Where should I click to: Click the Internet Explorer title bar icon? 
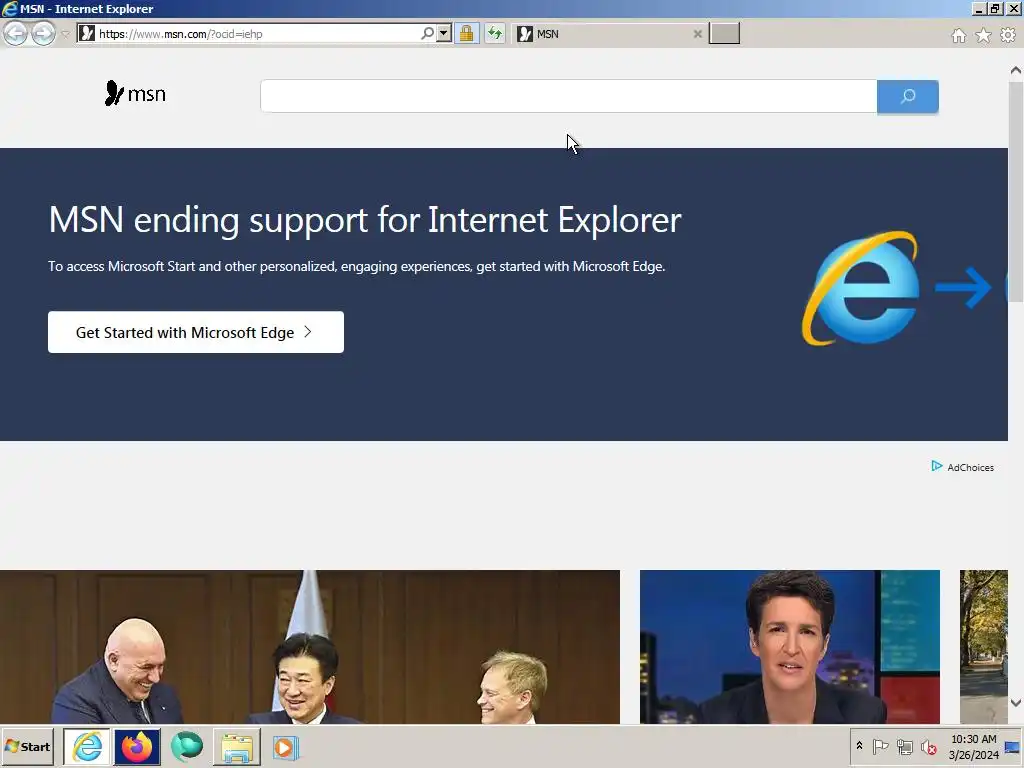(9, 8)
